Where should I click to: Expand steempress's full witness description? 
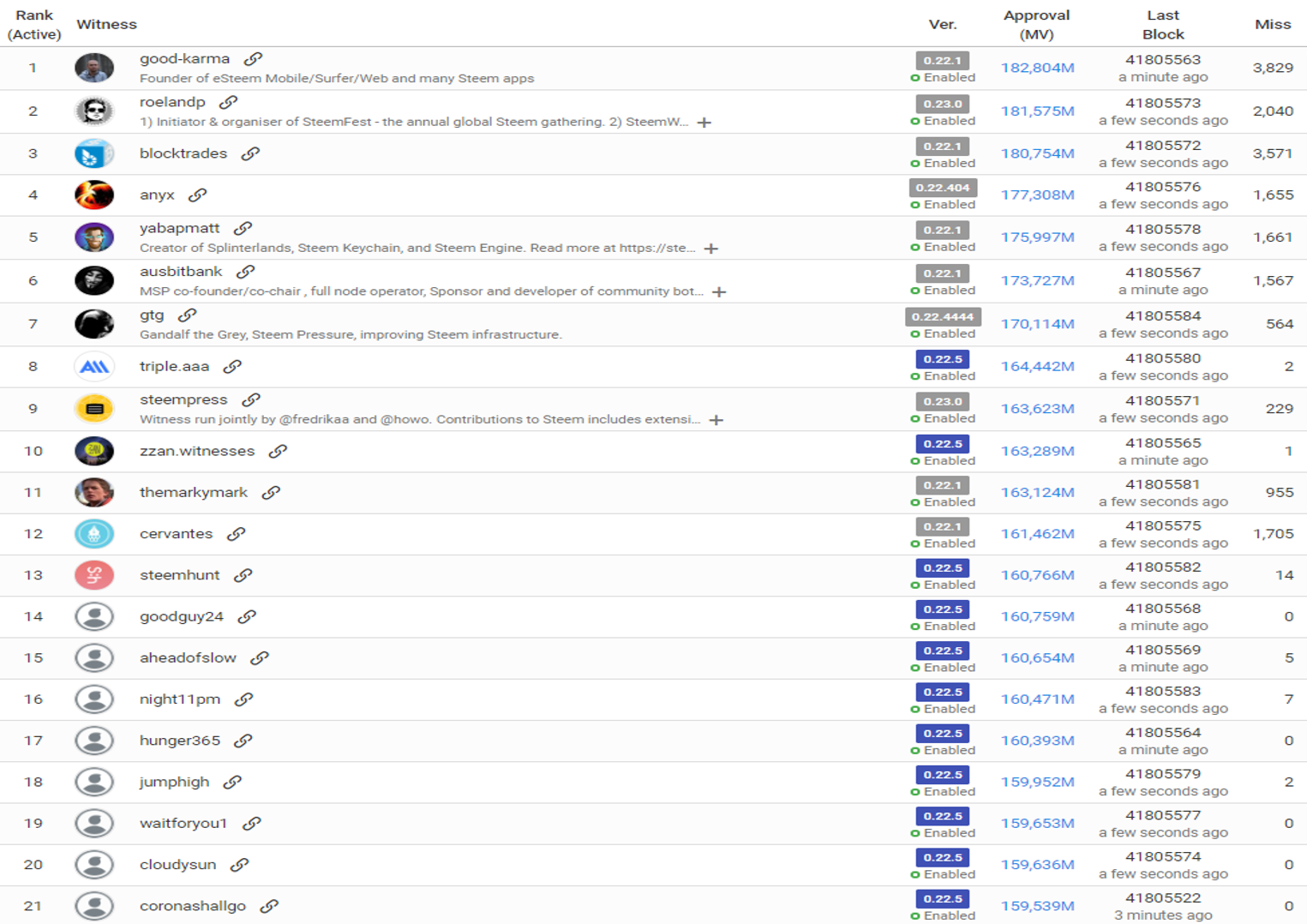(x=716, y=420)
